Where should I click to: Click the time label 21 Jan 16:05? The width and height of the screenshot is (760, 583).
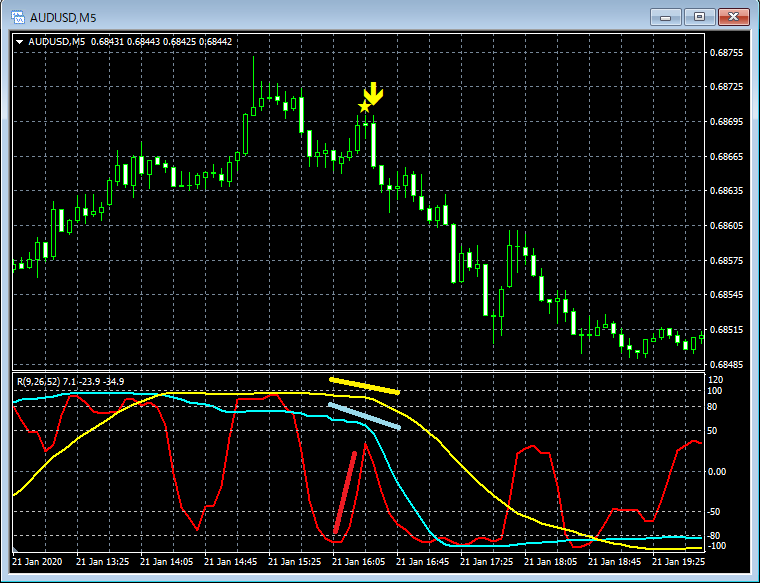click(358, 562)
